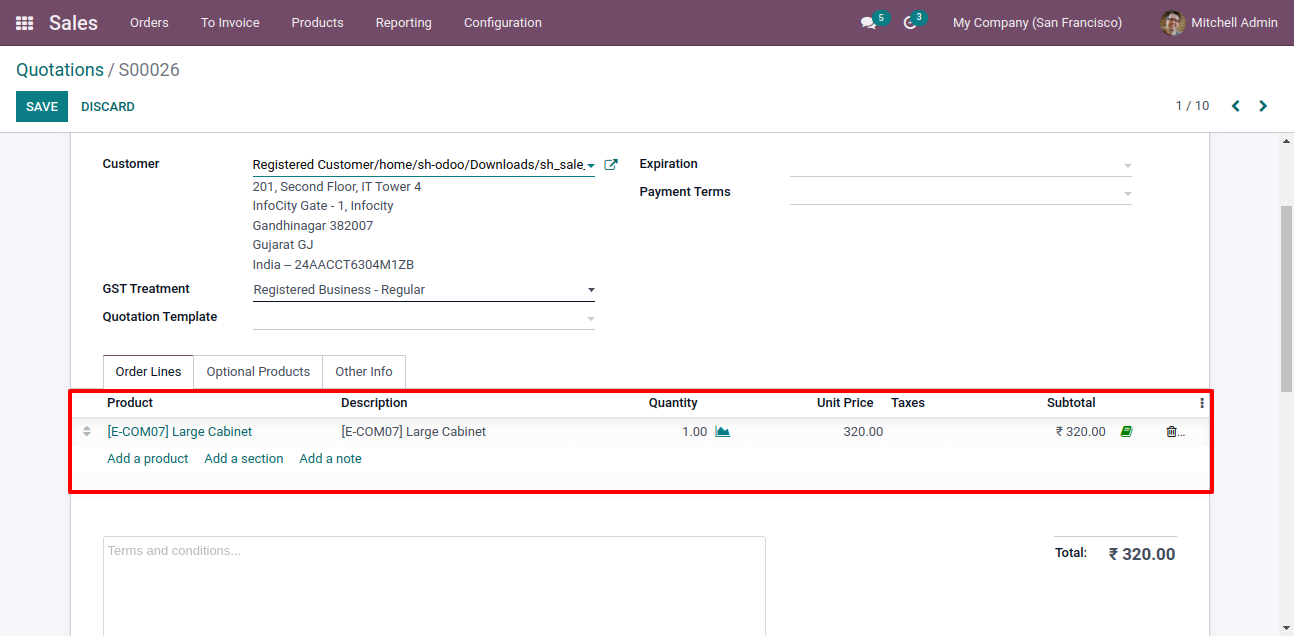Screen dimensions: 1294x636
Task: Click the quantity forecast chart icon
Action: pos(723,432)
